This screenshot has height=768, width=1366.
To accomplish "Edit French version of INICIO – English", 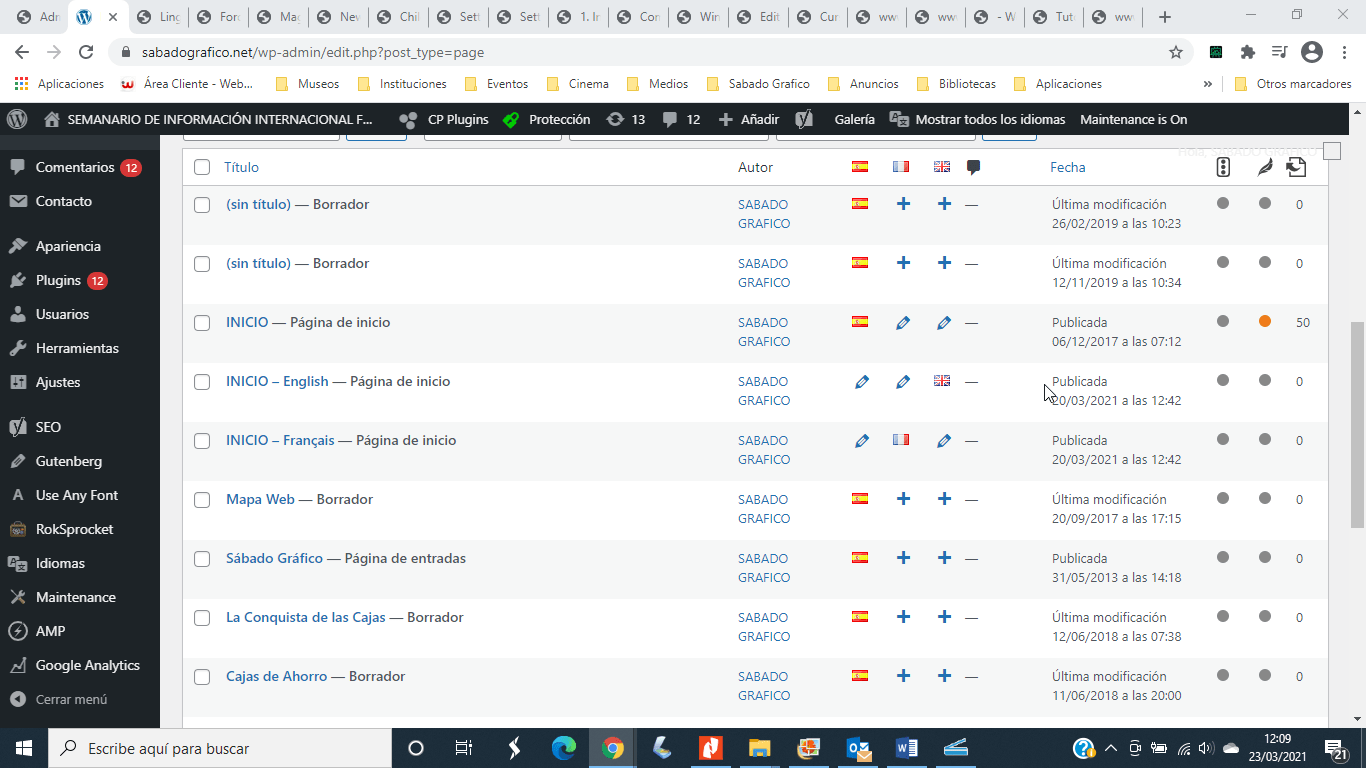I will click(x=903, y=381).
